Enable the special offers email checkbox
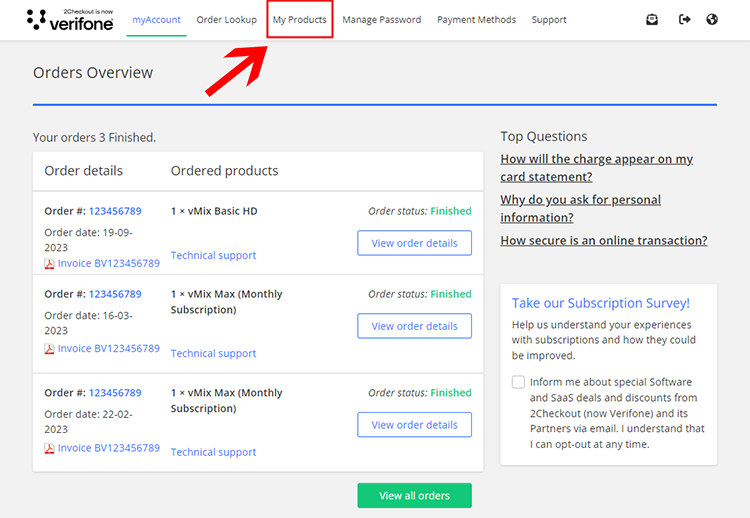Image resolution: width=750 pixels, height=518 pixels. pyautogui.click(x=518, y=382)
